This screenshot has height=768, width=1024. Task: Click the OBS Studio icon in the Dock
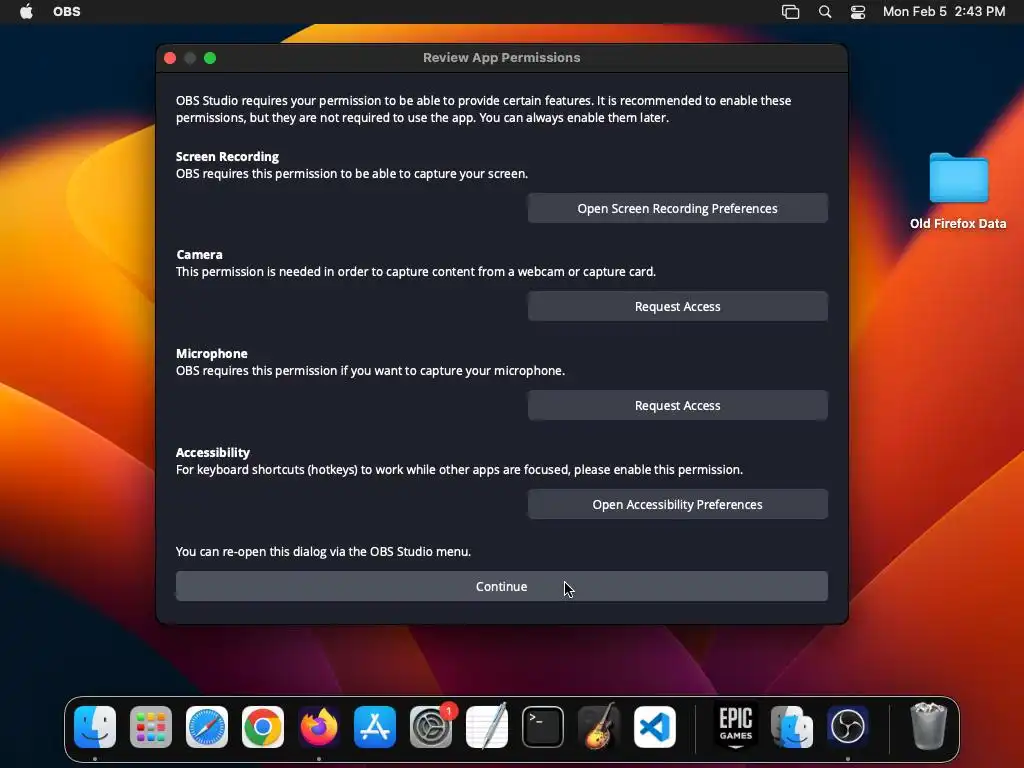848,727
